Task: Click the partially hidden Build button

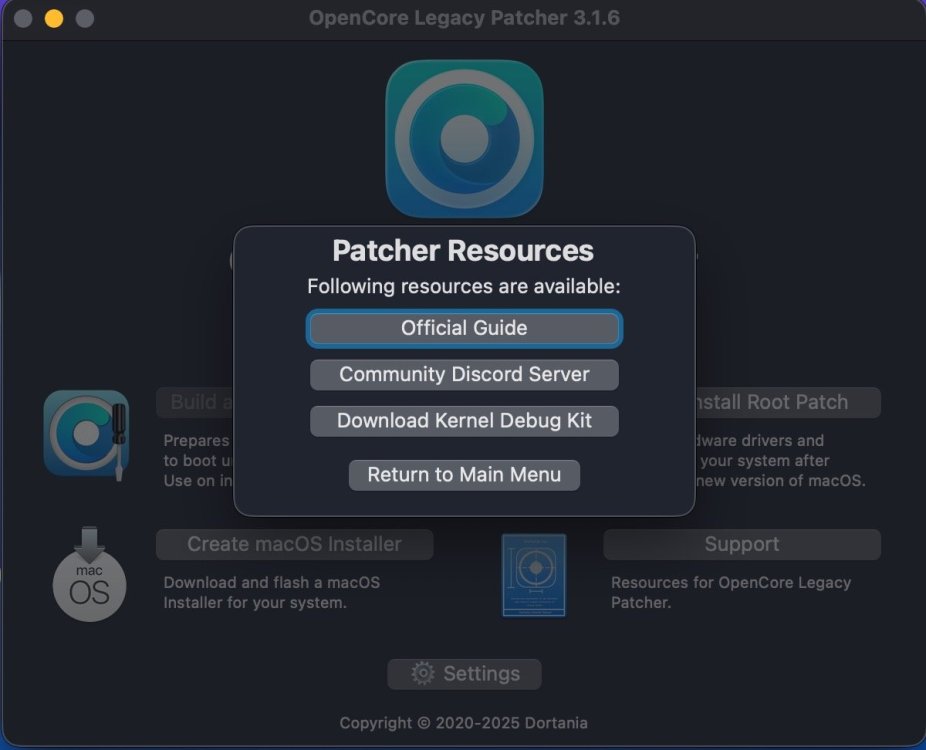Action: tap(195, 402)
